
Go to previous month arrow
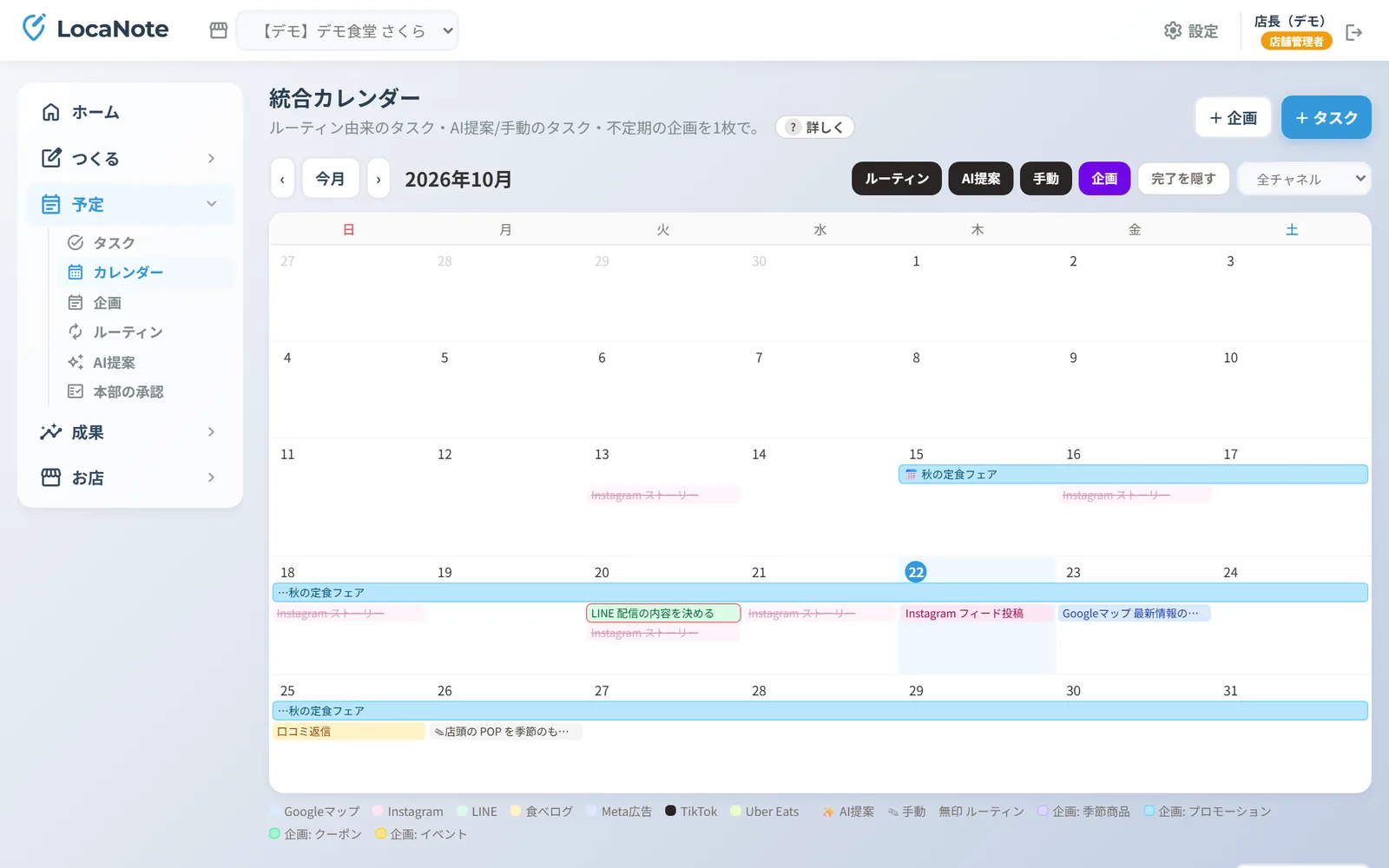click(282, 179)
